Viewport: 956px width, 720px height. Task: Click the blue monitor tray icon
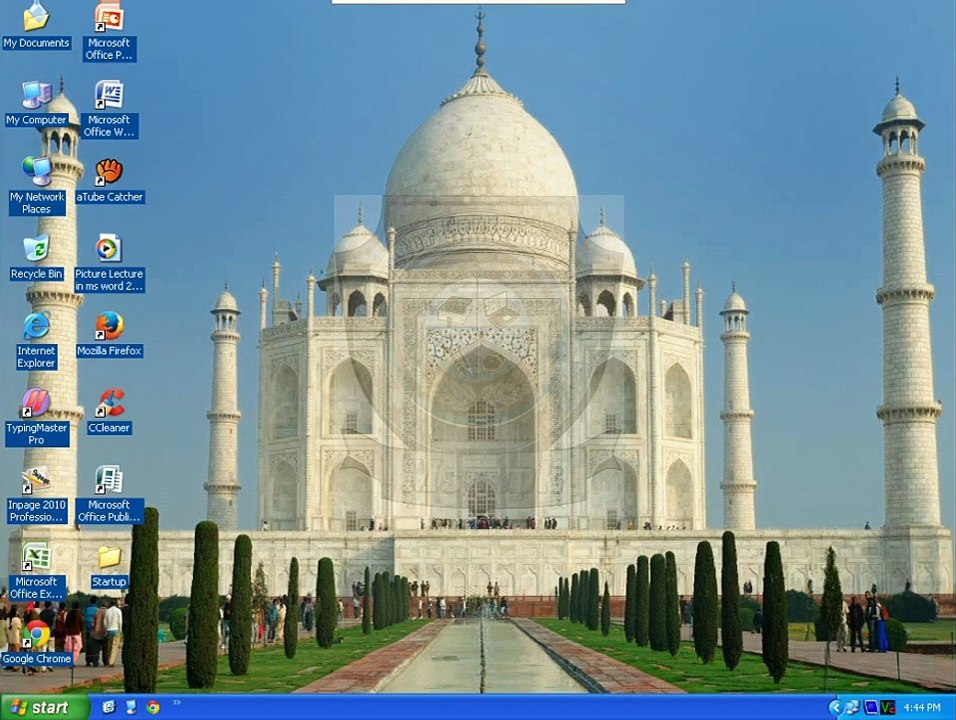871,708
